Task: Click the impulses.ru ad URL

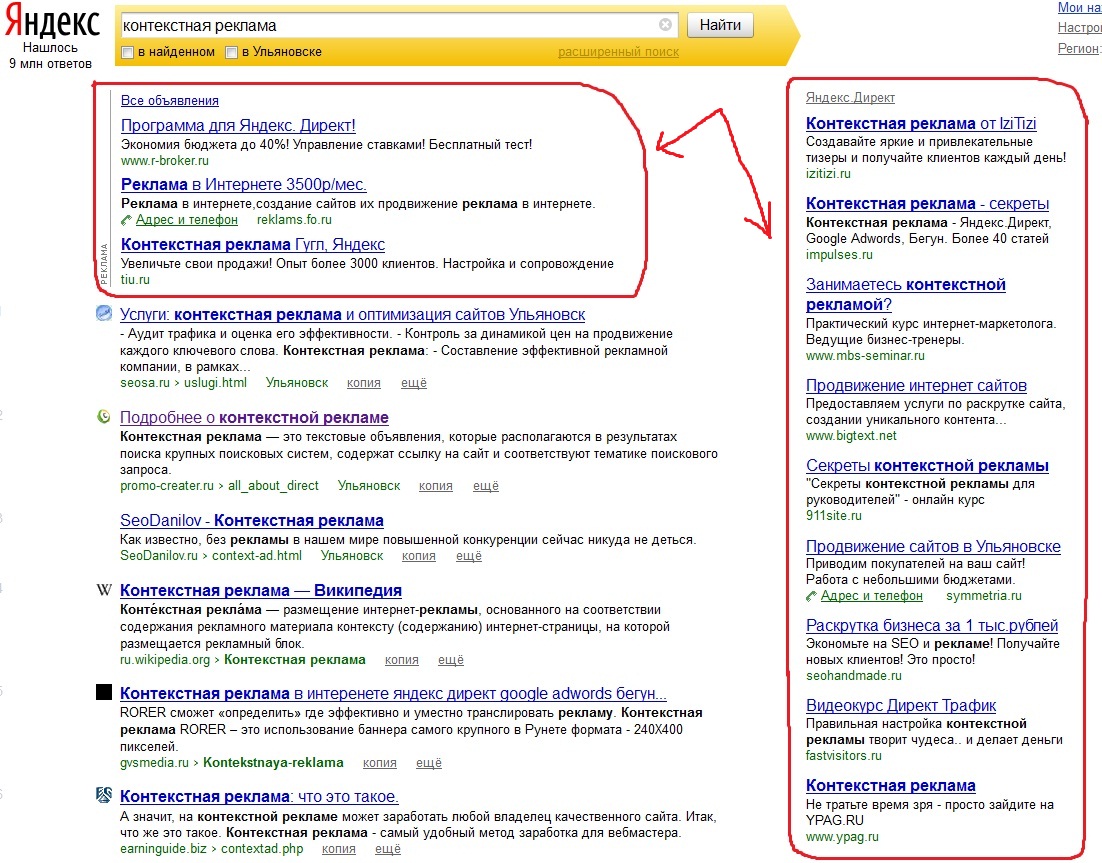Action: coord(839,254)
